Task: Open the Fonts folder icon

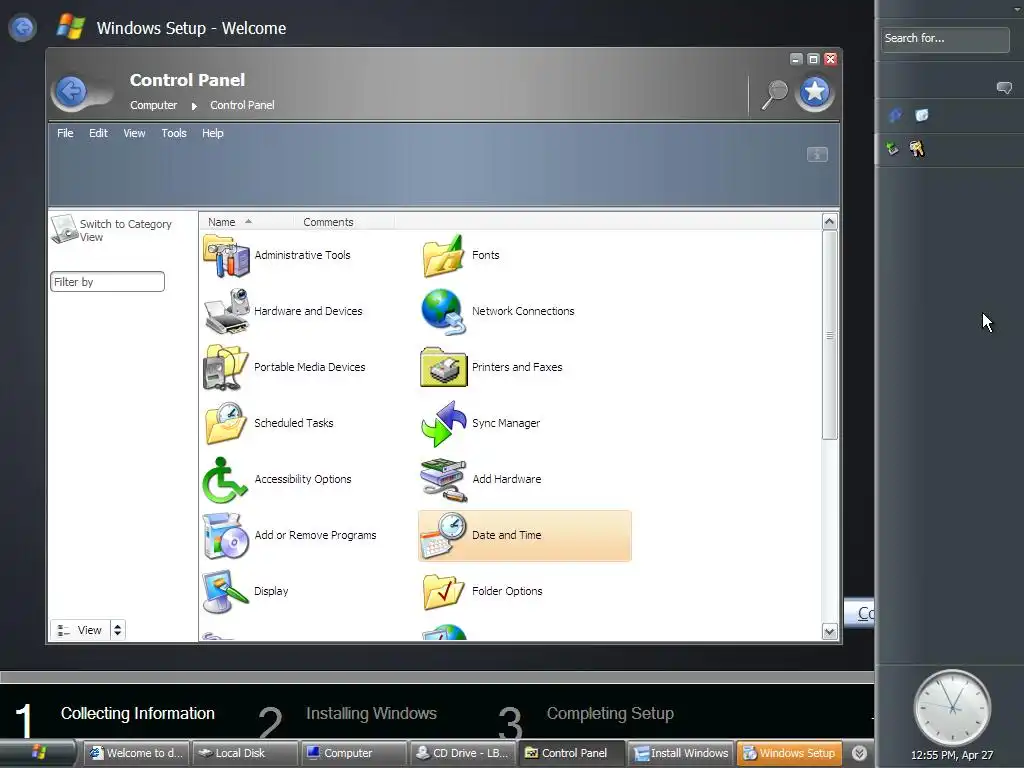Action: pos(443,255)
